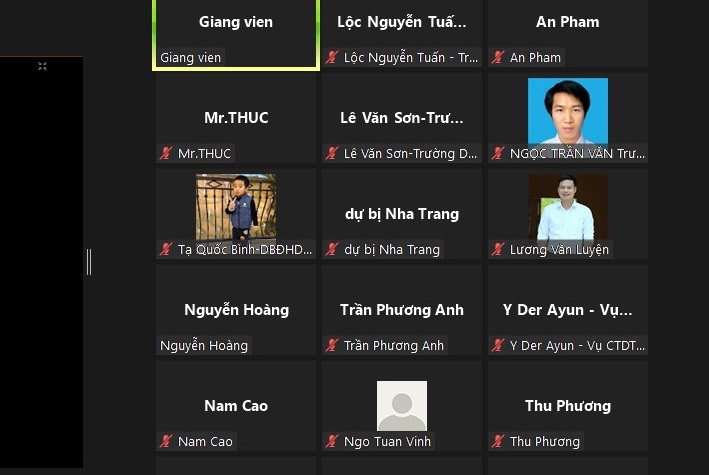Click the collapse arrows icon on left panel
The height and width of the screenshot is (475, 709).
coord(43,66)
